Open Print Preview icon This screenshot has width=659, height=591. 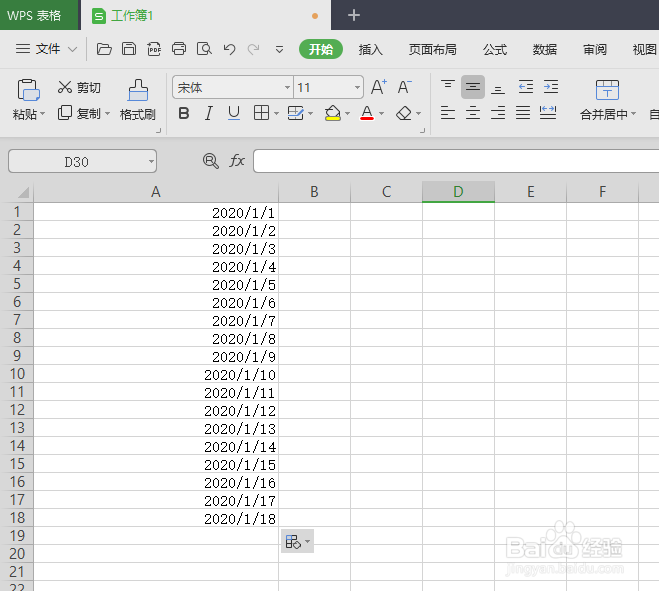click(204, 49)
